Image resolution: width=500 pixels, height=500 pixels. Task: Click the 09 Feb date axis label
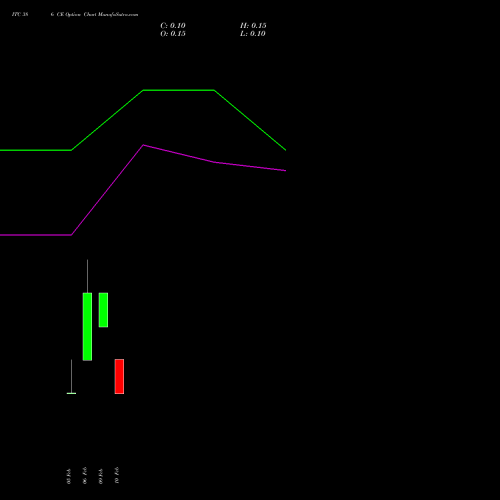point(101,476)
